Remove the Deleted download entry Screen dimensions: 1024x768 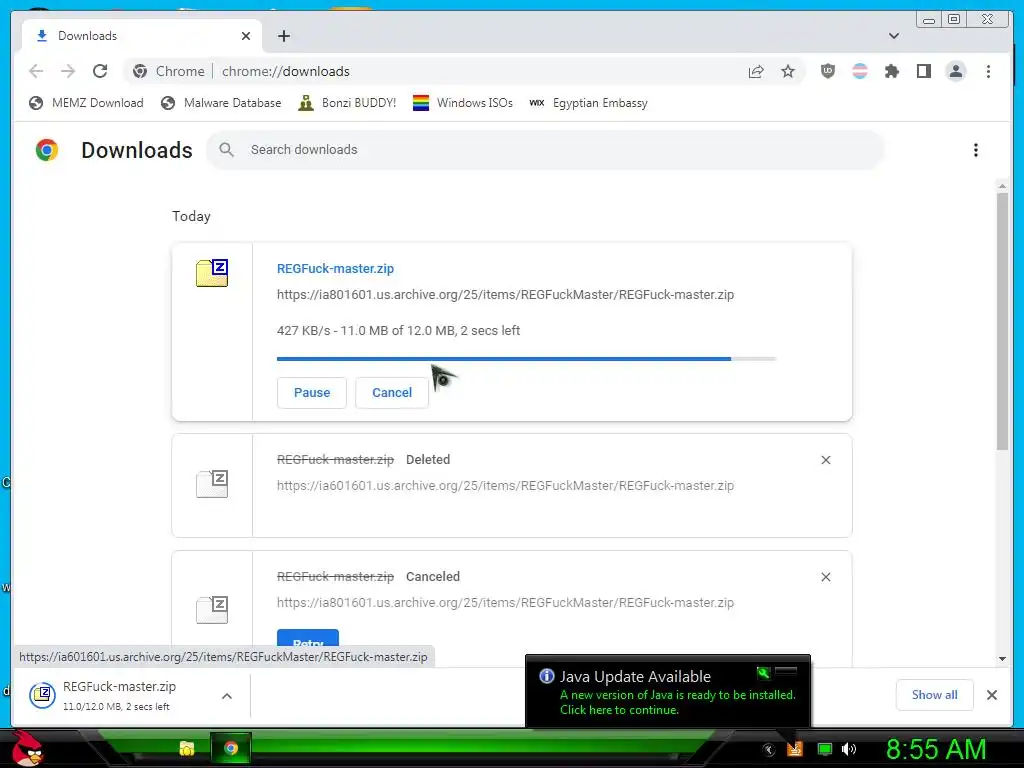click(825, 460)
